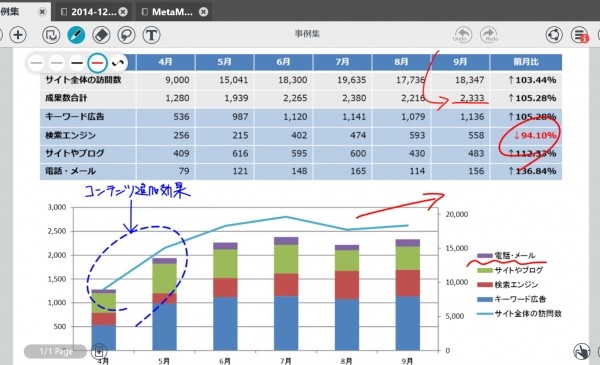Viewport: 600px width, 365px height.
Task: Close the 2014-12 tab
Action: click(123, 12)
